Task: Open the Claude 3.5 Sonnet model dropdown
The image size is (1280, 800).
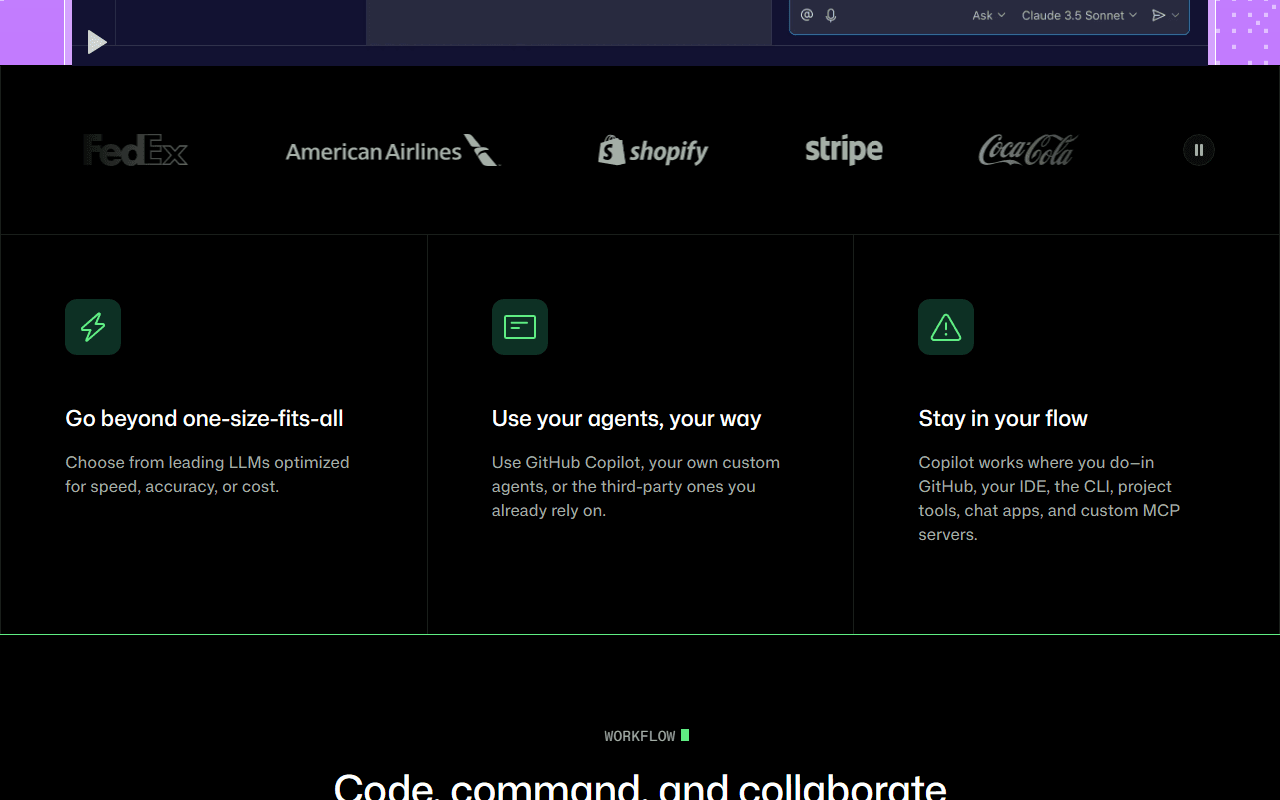Action: pyautogui.click(x=1079, y=15)
